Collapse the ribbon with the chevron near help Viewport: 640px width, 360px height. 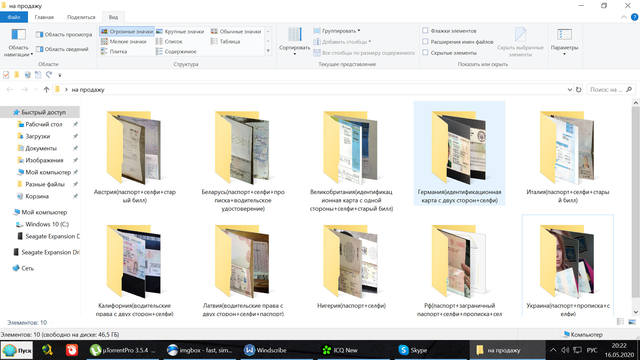[x=624, y=17]
